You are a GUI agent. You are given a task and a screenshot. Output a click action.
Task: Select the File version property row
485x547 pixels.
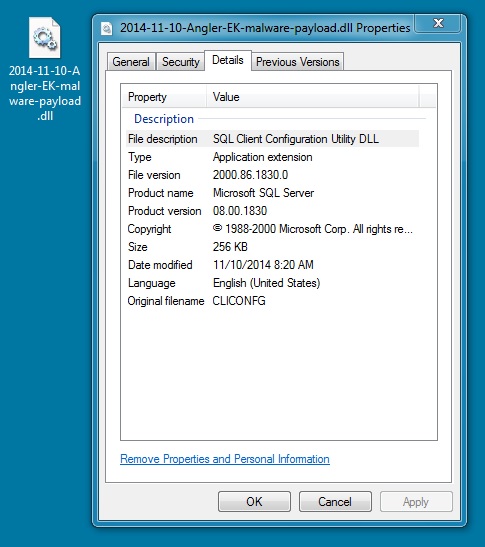click(272, 175)
